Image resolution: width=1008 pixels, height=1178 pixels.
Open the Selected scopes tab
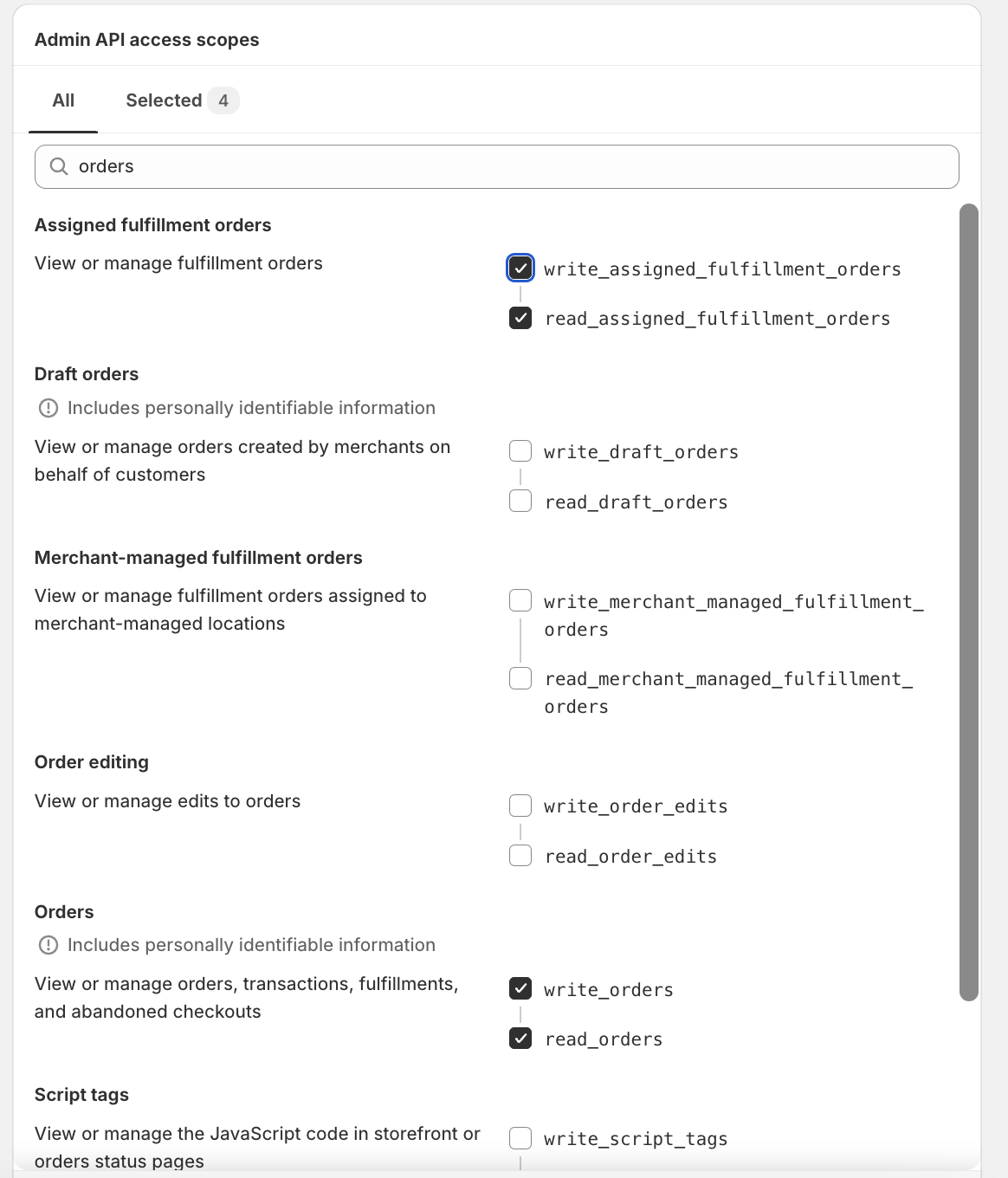(x=164, y=100)
